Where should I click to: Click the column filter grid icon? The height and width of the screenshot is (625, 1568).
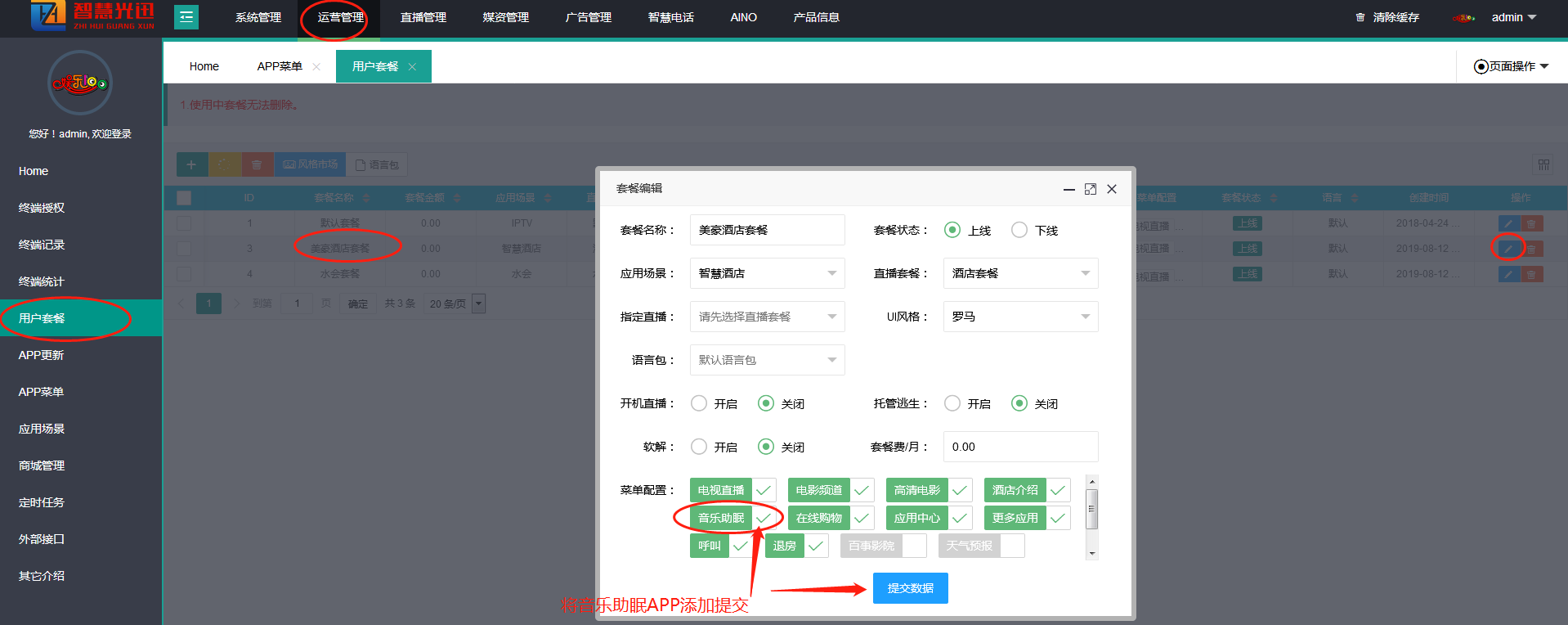[x=1543, y=165]
